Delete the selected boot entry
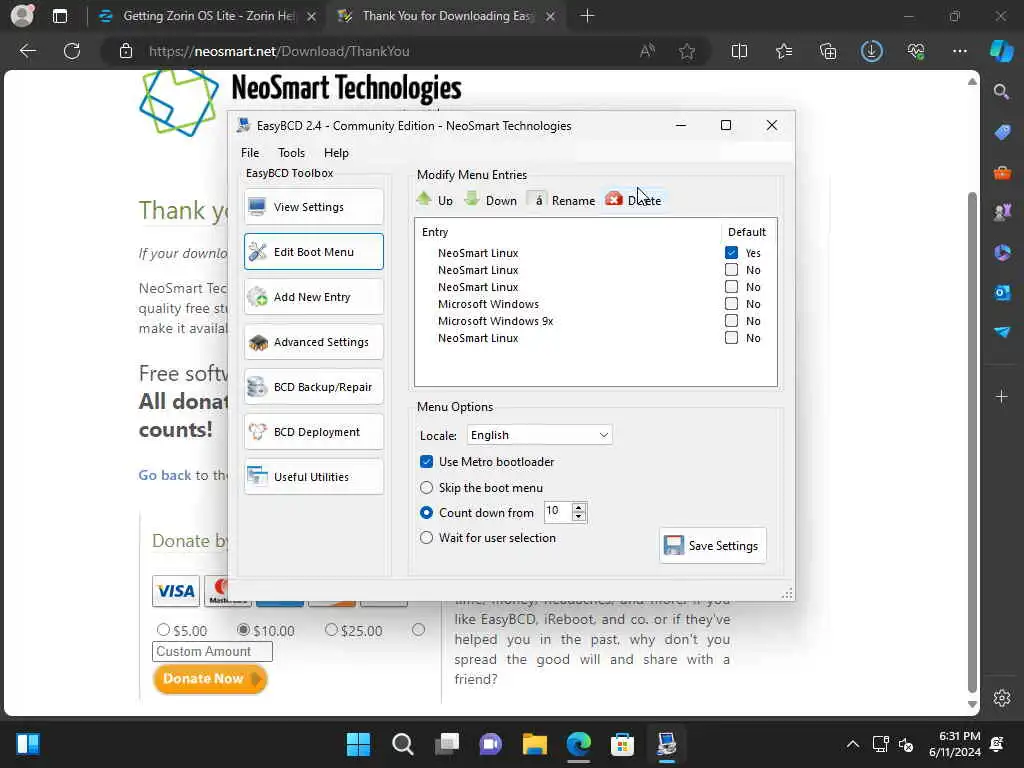Screen dimensions: 1024x768 633,200
